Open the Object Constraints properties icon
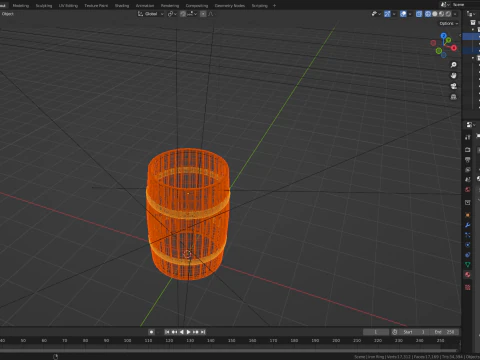The height and width of the screenshot is (360, 480). (x=468, y=255)
